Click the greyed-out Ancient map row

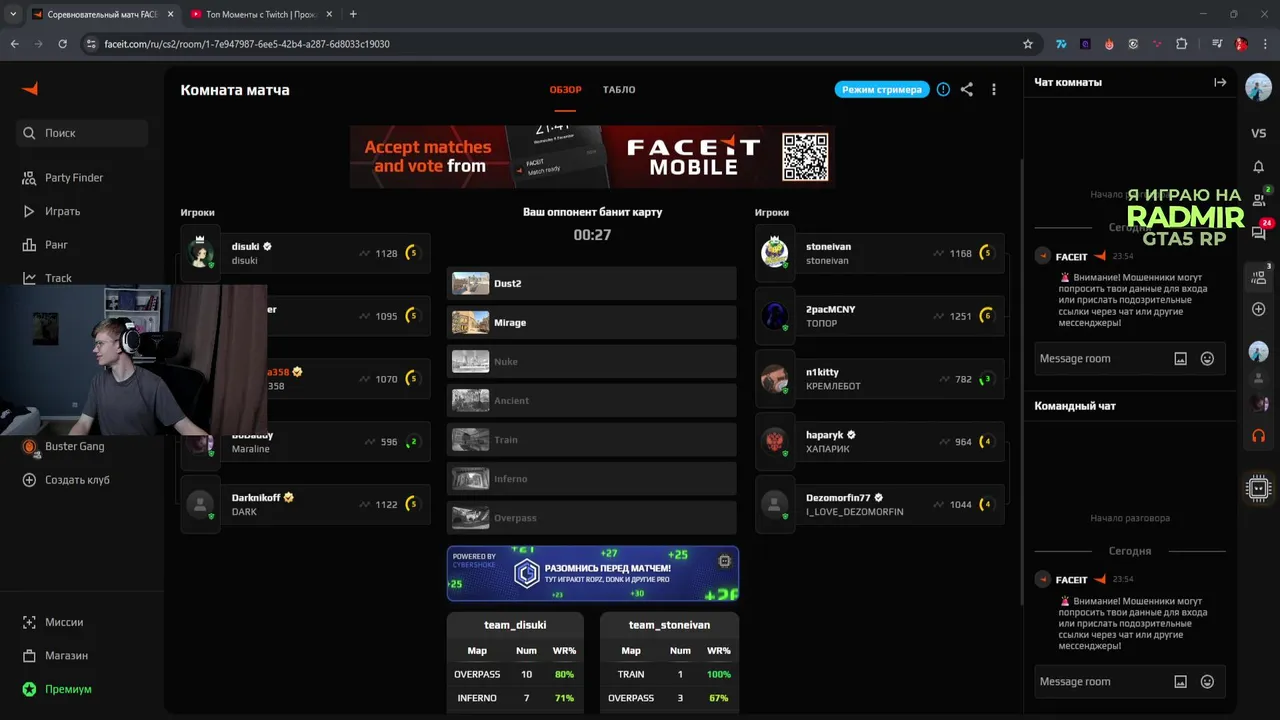pos(592,401)
